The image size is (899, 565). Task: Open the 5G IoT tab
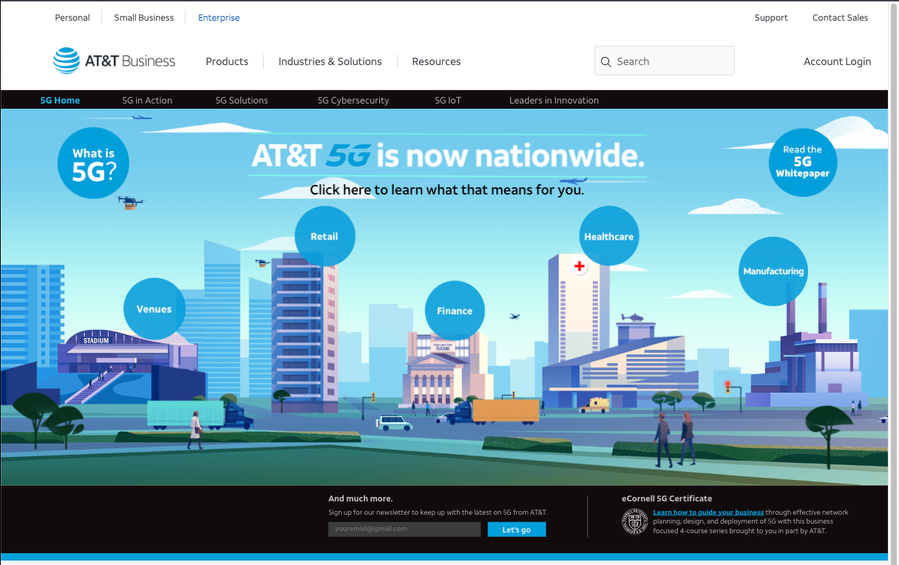448,100
